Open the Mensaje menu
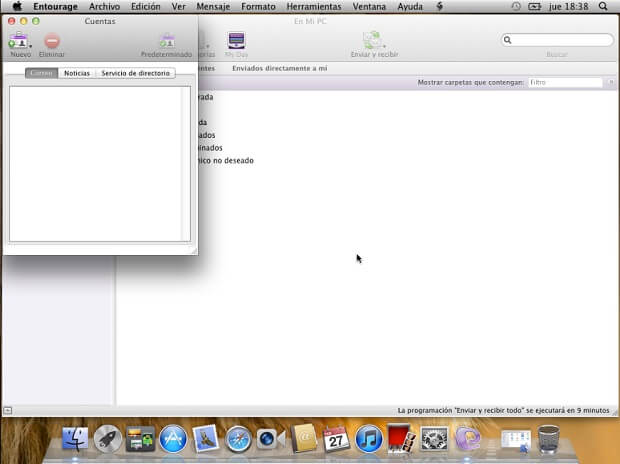The image size is (620, 464). pos(213,6)
